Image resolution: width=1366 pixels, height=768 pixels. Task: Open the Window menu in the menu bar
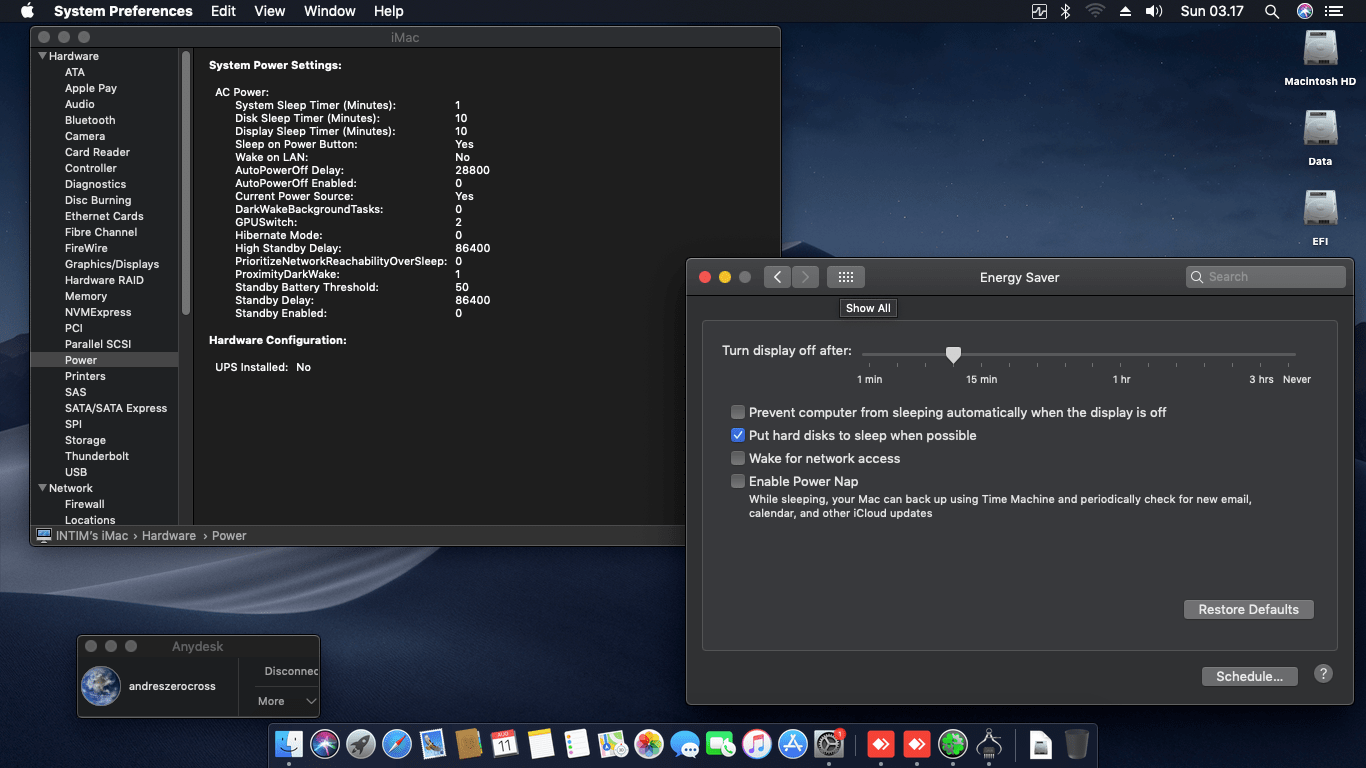329,11
